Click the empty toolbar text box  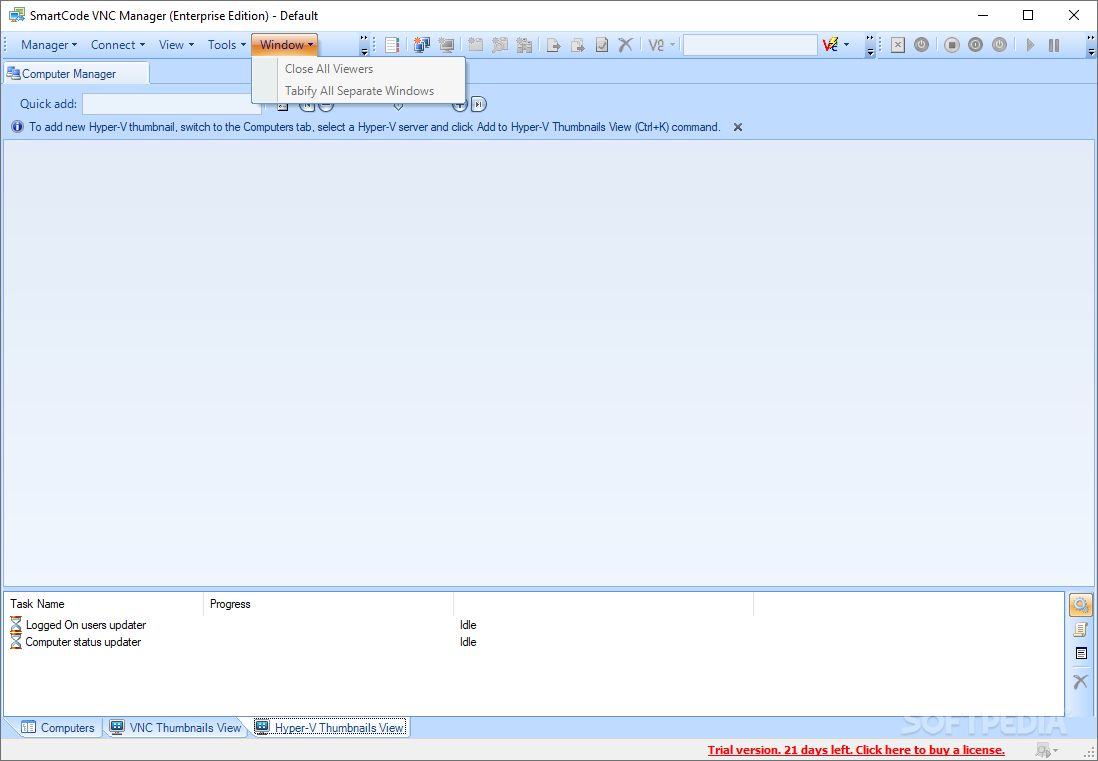pos(750,45)
